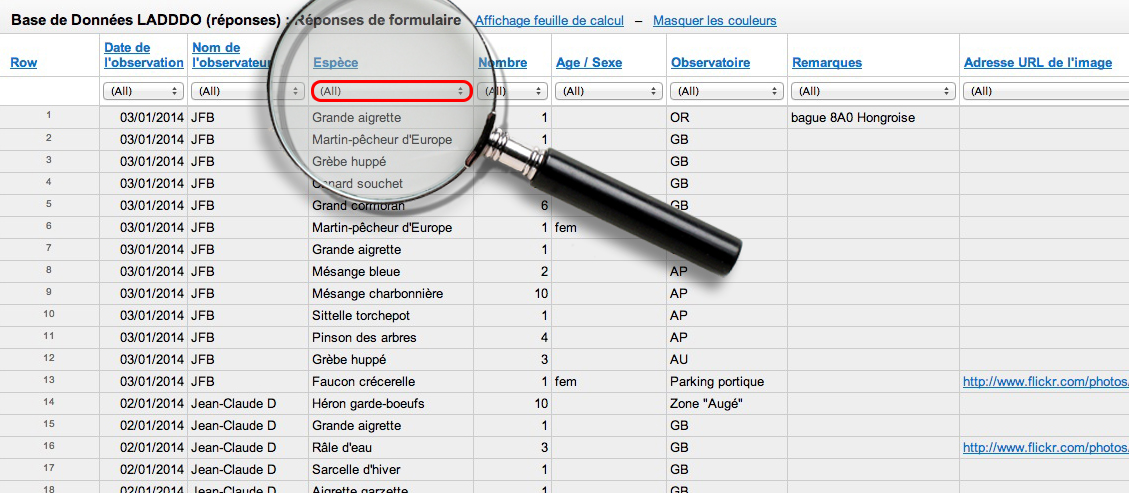The width and height of the screenshot is (1129, 493).
Task: Click the Affichage feuille de calcul link
Action: [549, 21]
